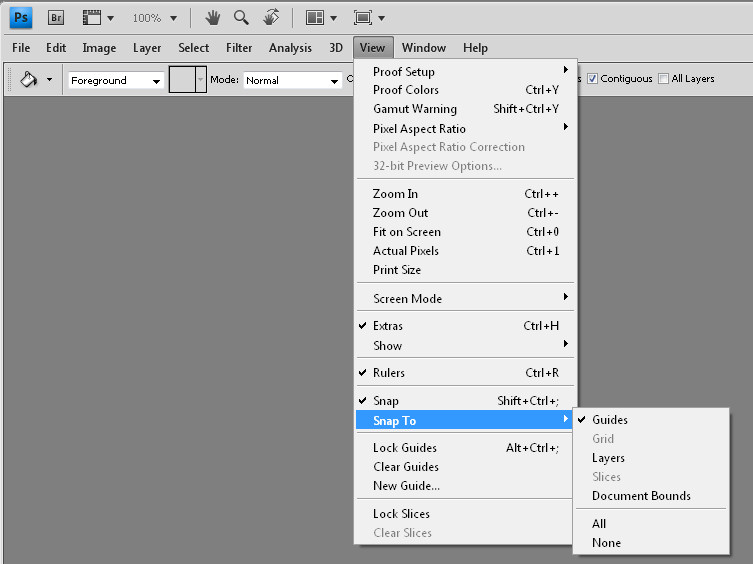This screenshot has width=753, height=564.
Task: Toggle Rulers in the View menu
Action: tap(465, 373)
